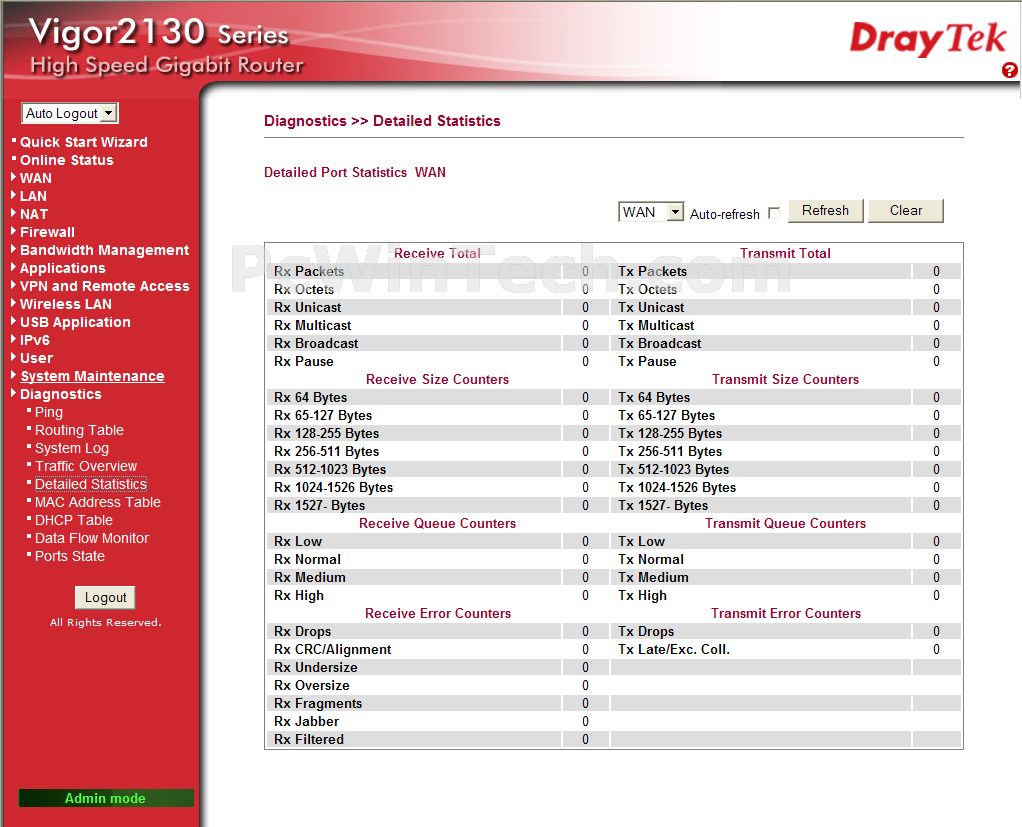Click the Tx 64 Bytes label
Screen dimensions: 1022x827
[654, 398]
